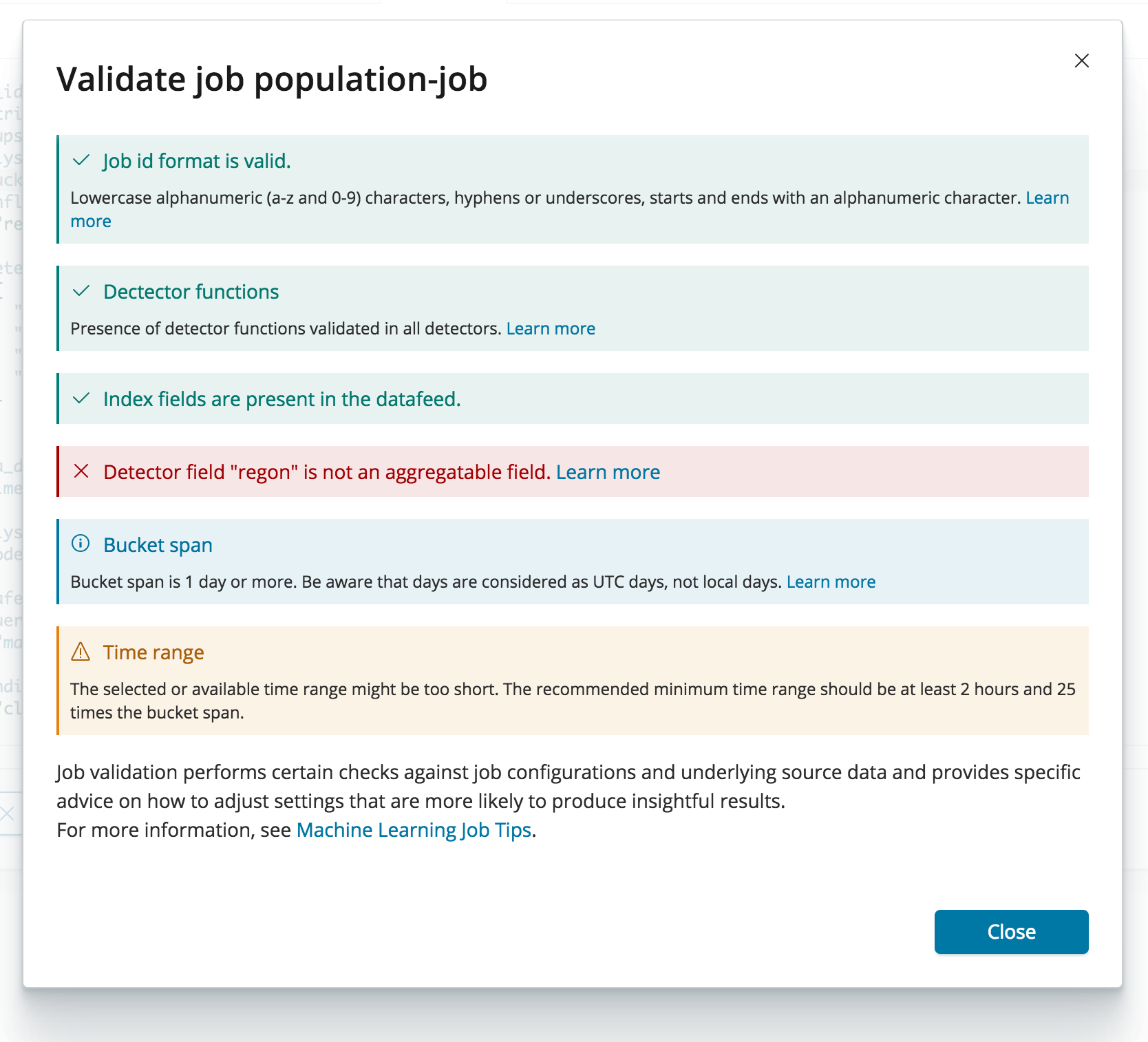Open Learn more link for aggregatable field error
This screenshot has width=1148, height=1042.
click(608, 472)
